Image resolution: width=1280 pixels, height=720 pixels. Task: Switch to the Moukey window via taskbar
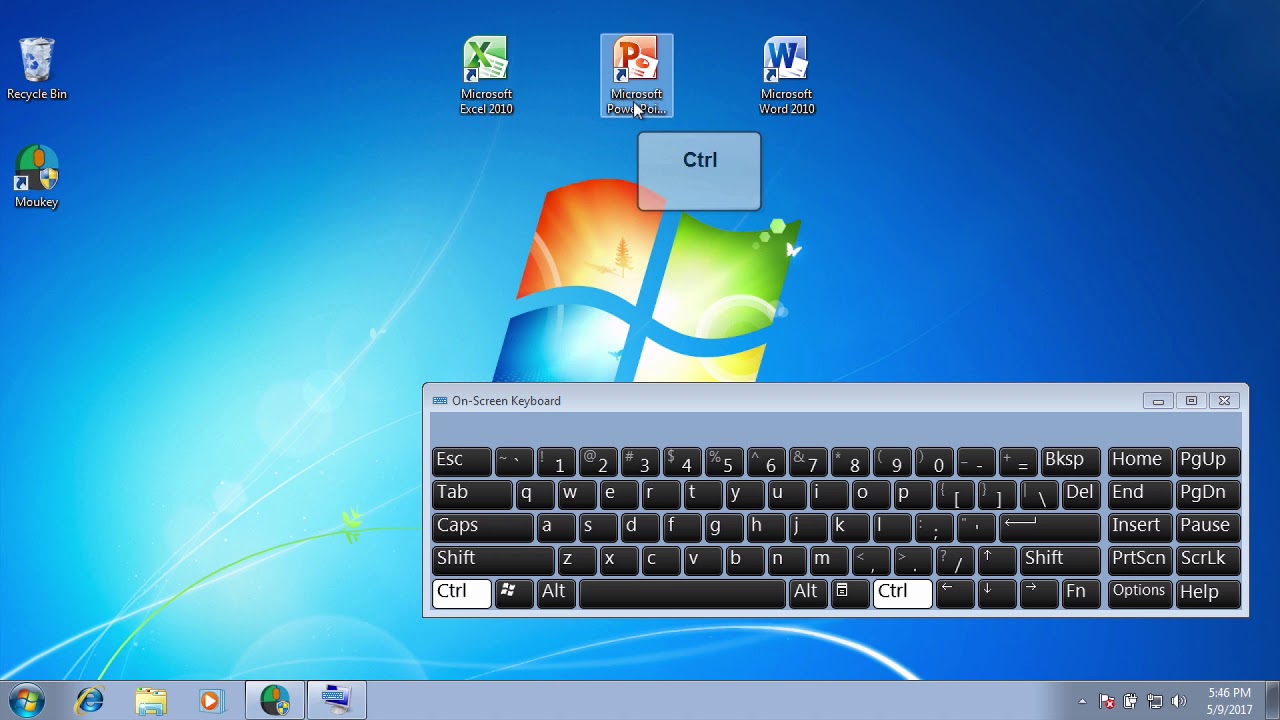(x=274, y=699)
